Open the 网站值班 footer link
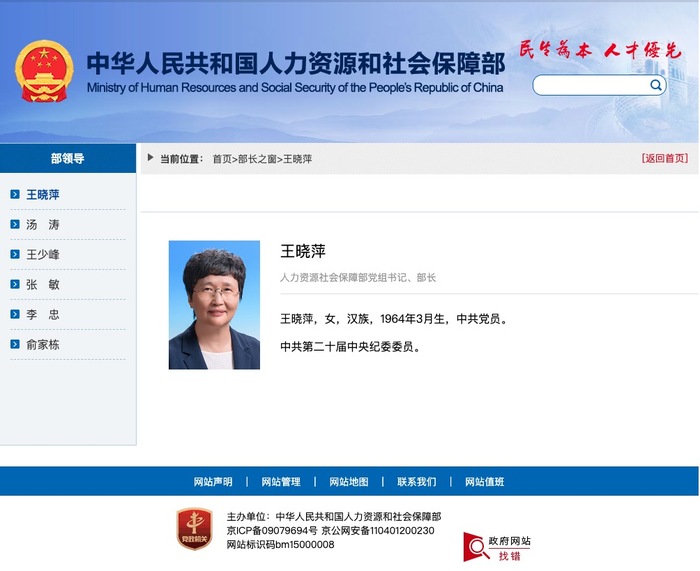Screen dimensions: 700x571 click(484, 482)
